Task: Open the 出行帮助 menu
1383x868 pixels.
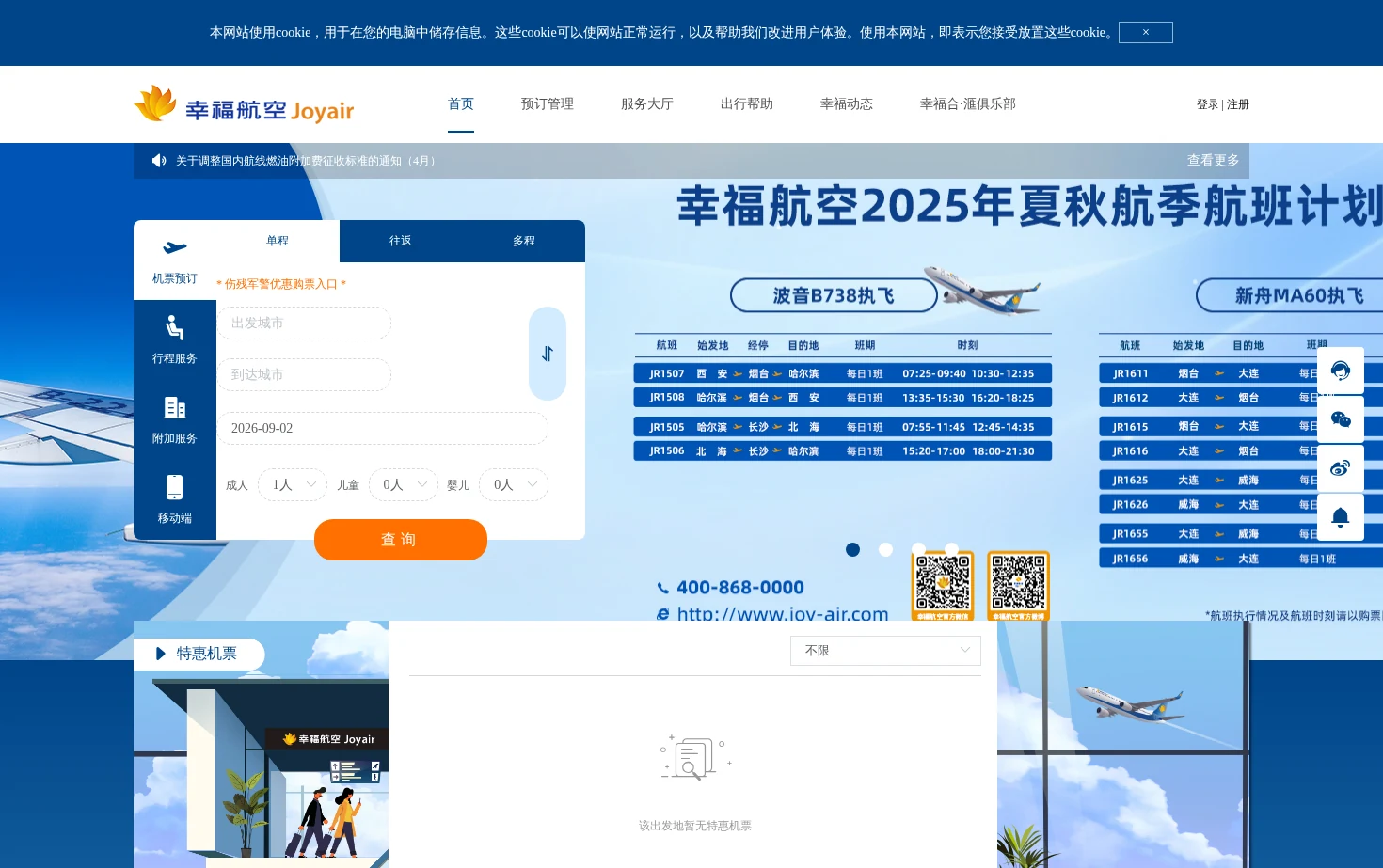Action: tap(747, 103)
